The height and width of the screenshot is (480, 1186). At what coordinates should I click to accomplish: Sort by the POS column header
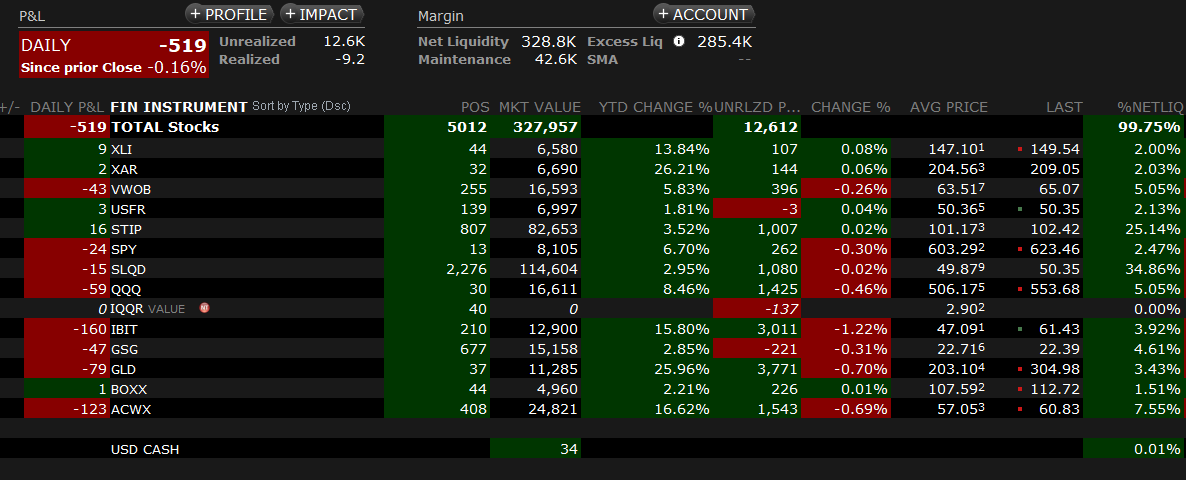pyautogui.click(x=474, y=107)
